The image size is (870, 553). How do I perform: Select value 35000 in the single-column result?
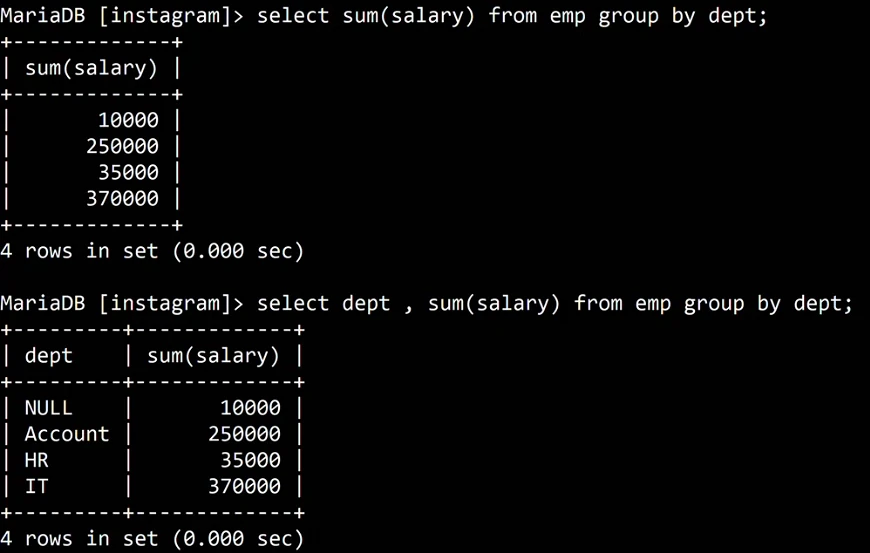click(x=128, y=172)
